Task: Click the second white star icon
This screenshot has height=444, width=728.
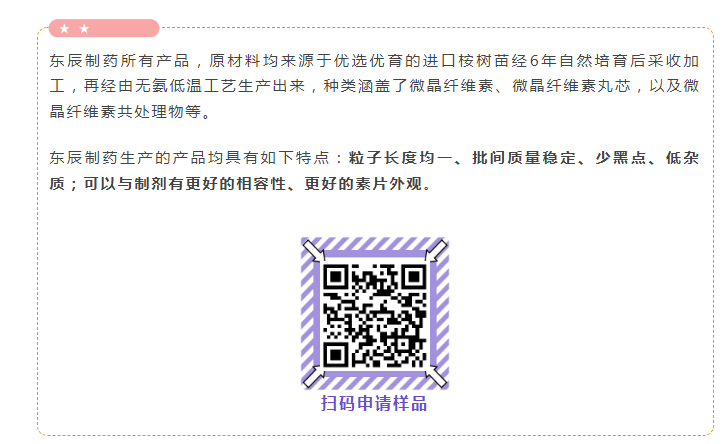Action: [x=84, y=29]
